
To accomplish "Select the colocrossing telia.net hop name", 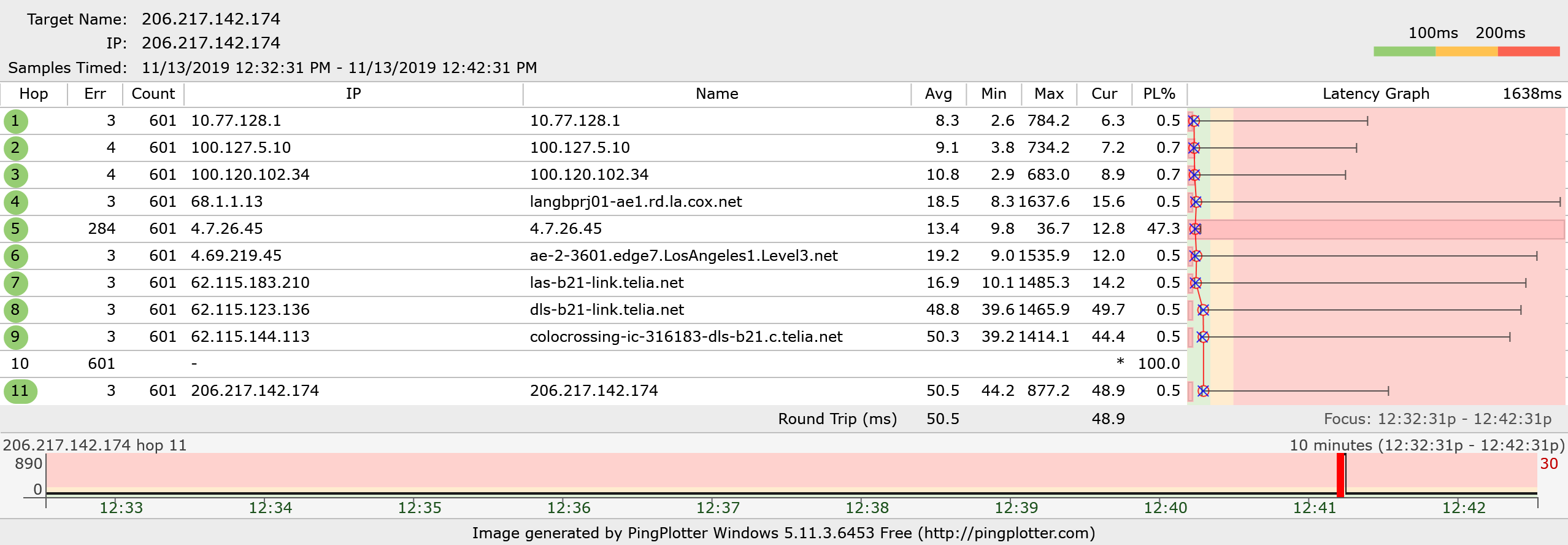I will (686, 337).
